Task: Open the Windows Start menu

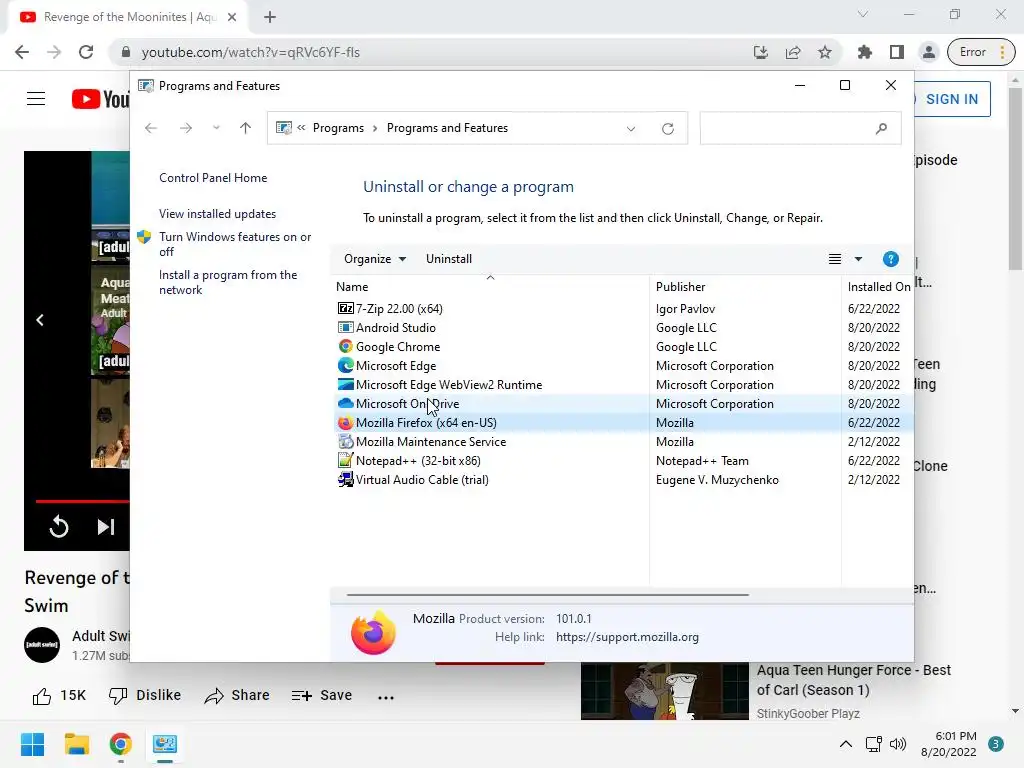Action: [32, 744]
